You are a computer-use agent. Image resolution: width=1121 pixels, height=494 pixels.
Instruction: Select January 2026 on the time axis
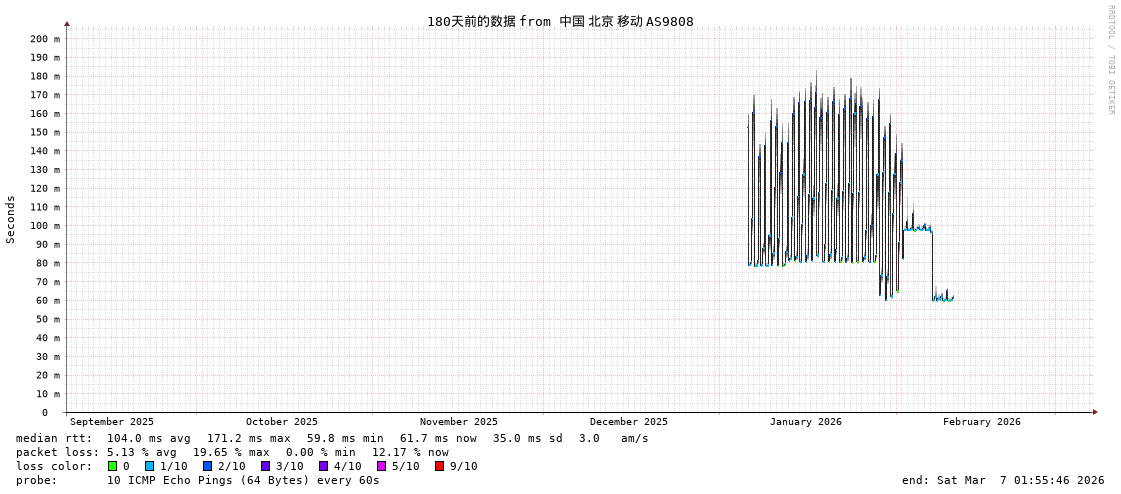tap(805, 422)
